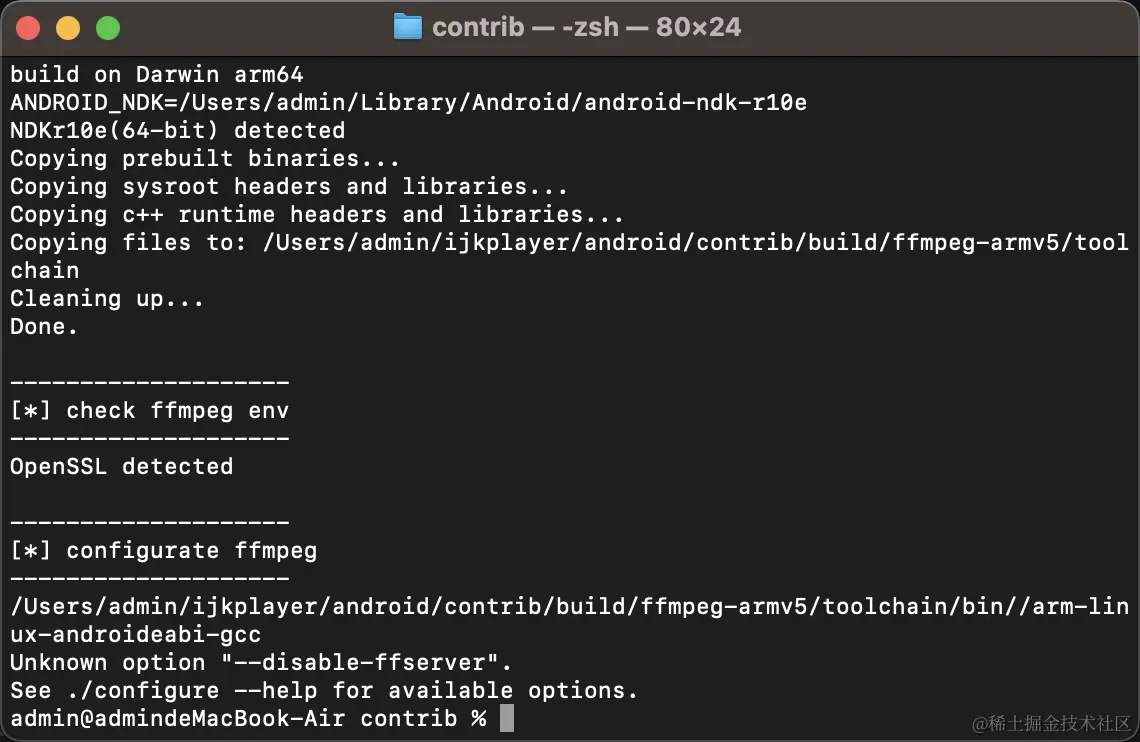Click the '[*] check ffmpeg env' heading
1140x742 pixels.
pyautogui.click(x=150, y=410)
